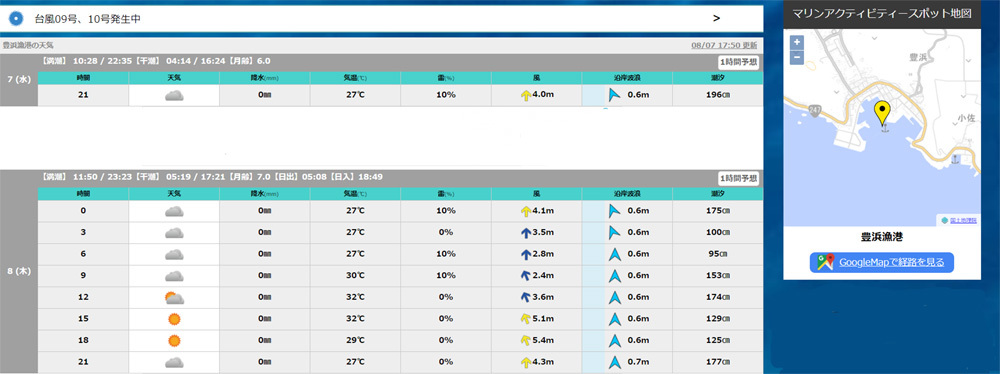Click the wave direction arrow in the 12時 row

click(614, 297)
